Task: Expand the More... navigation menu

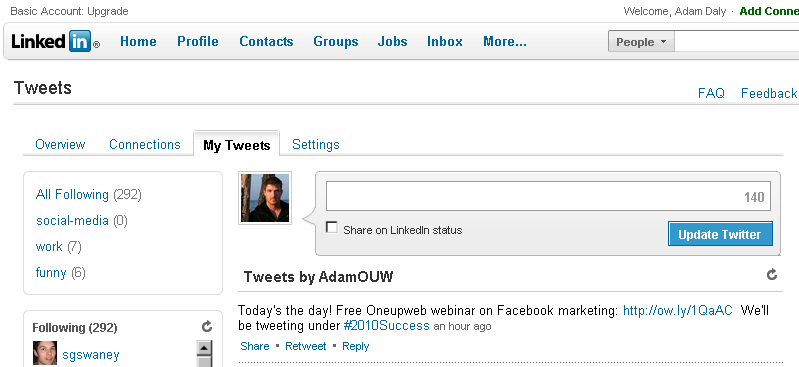Action: coord(504,41)
